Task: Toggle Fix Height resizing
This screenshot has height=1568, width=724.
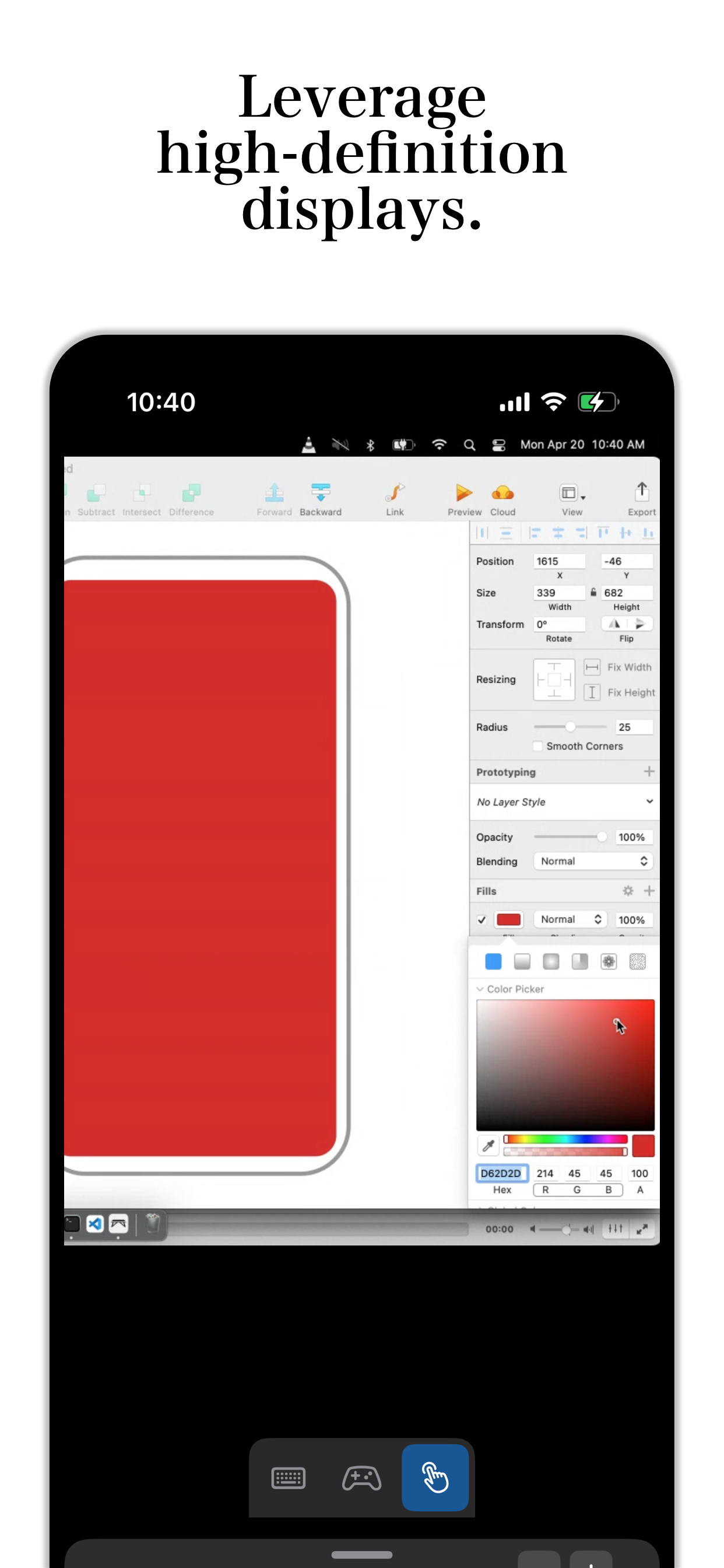Action: pyautogui.click(x=592, y=692)
